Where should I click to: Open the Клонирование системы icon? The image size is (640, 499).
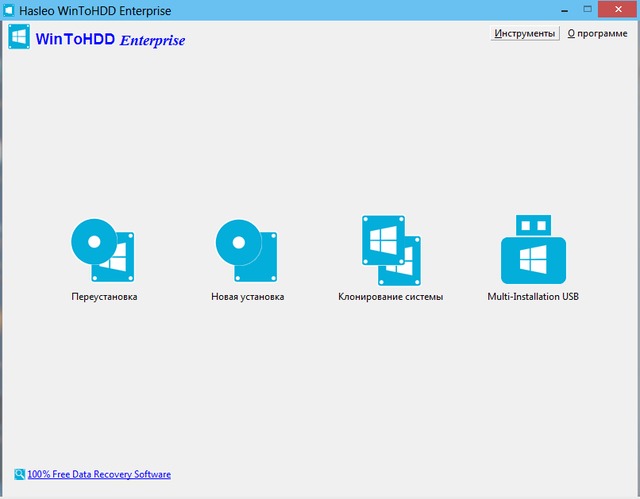pos(390,249)
